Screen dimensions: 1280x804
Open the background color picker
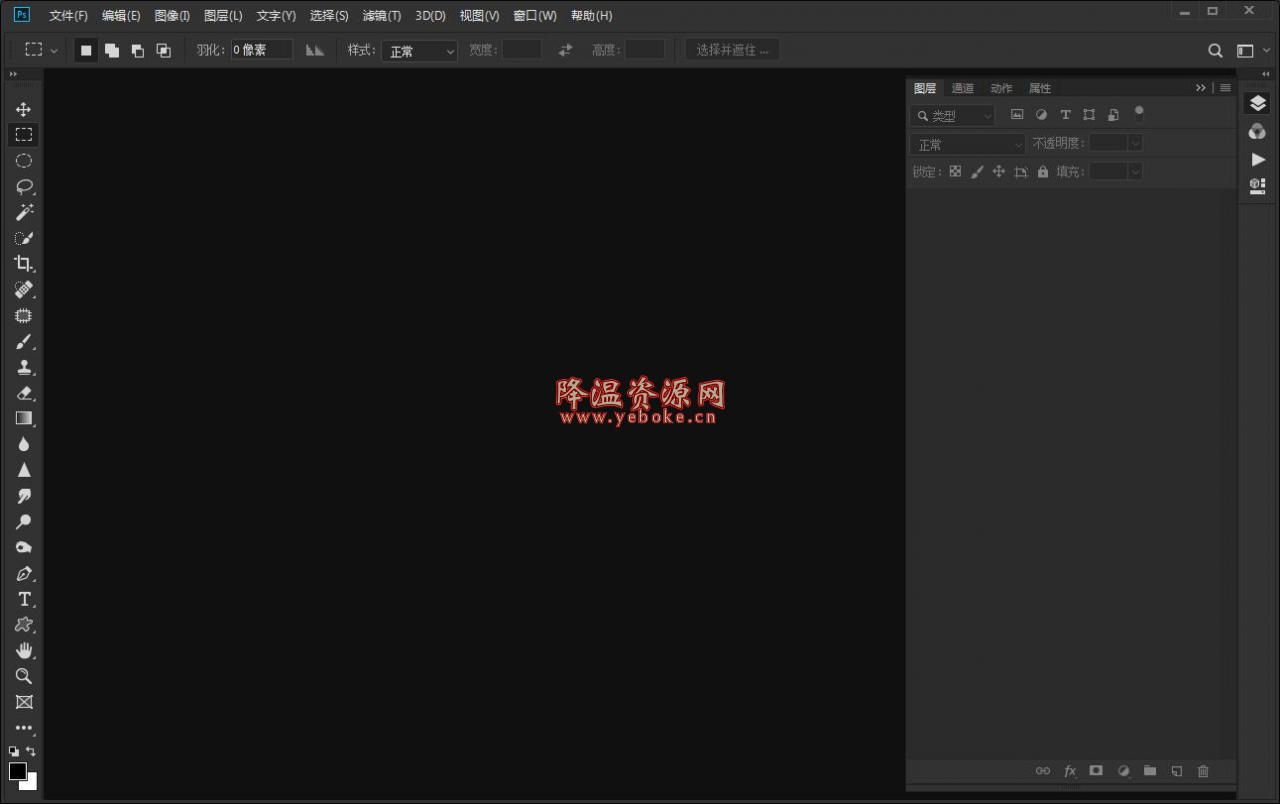(x=32, y=783)
